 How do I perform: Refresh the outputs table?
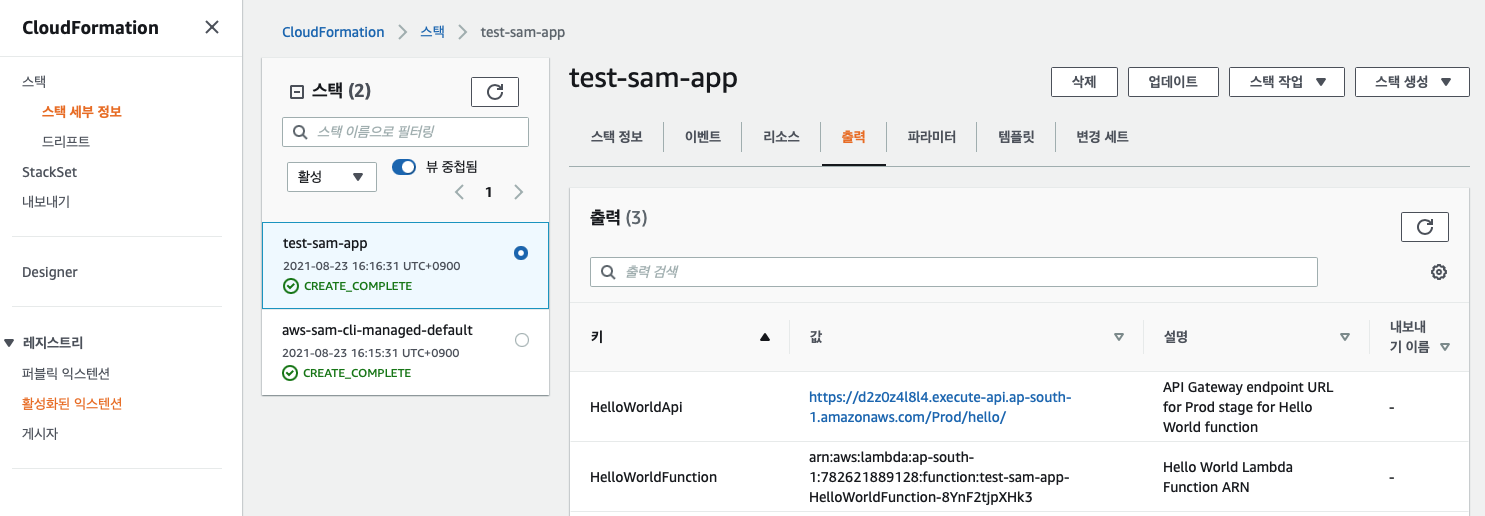pyautogui.click(x=1425, y=227)
